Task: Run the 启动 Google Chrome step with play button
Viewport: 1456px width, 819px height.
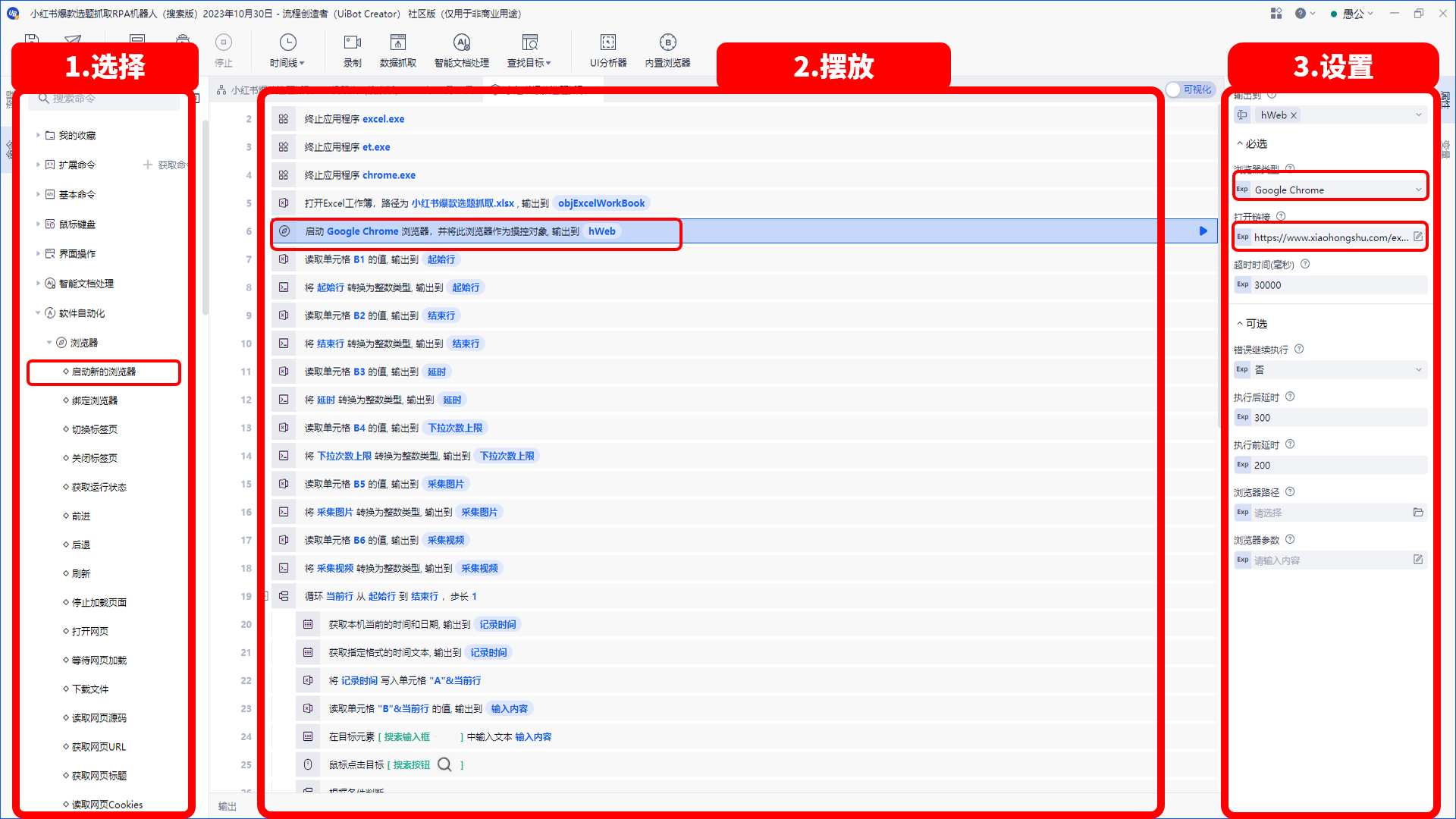Action: (x=1203, y=231)
